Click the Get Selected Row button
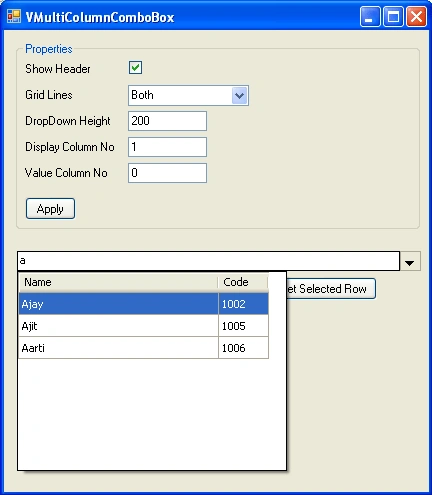Image resolution: width=432 pixels, height=495 pixels. click(x=331, y=289)
